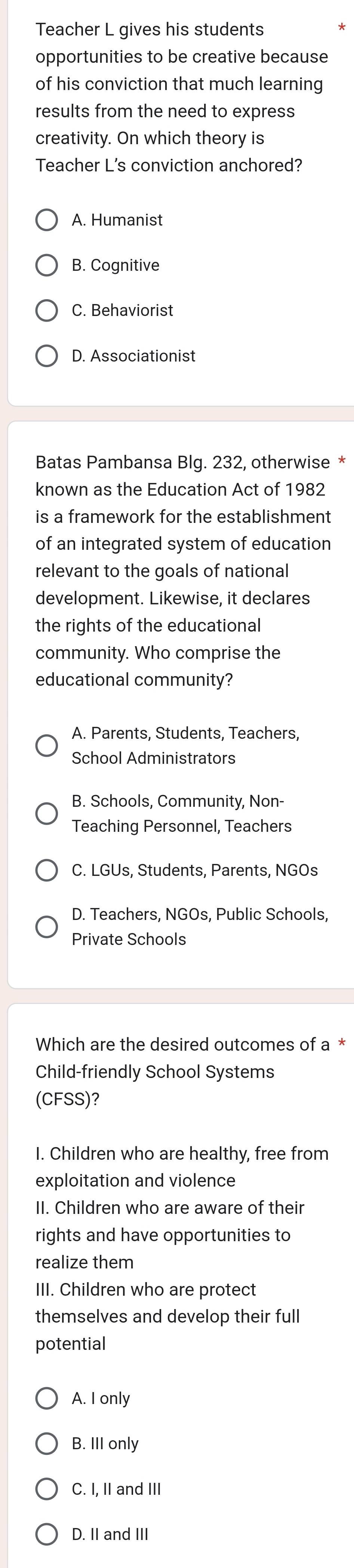The image size is (354, 1568).
Task: Click statement I about healthy children
Action: (x=182, y=1167)
